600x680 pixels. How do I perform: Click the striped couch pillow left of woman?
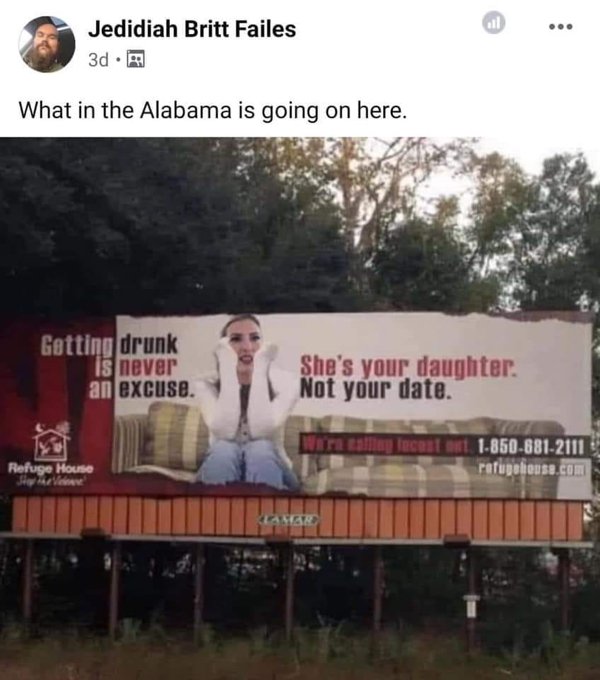point(178,435)
